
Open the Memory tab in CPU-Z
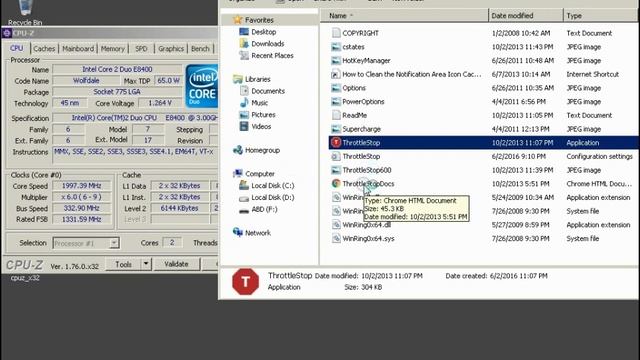[113, 49]
